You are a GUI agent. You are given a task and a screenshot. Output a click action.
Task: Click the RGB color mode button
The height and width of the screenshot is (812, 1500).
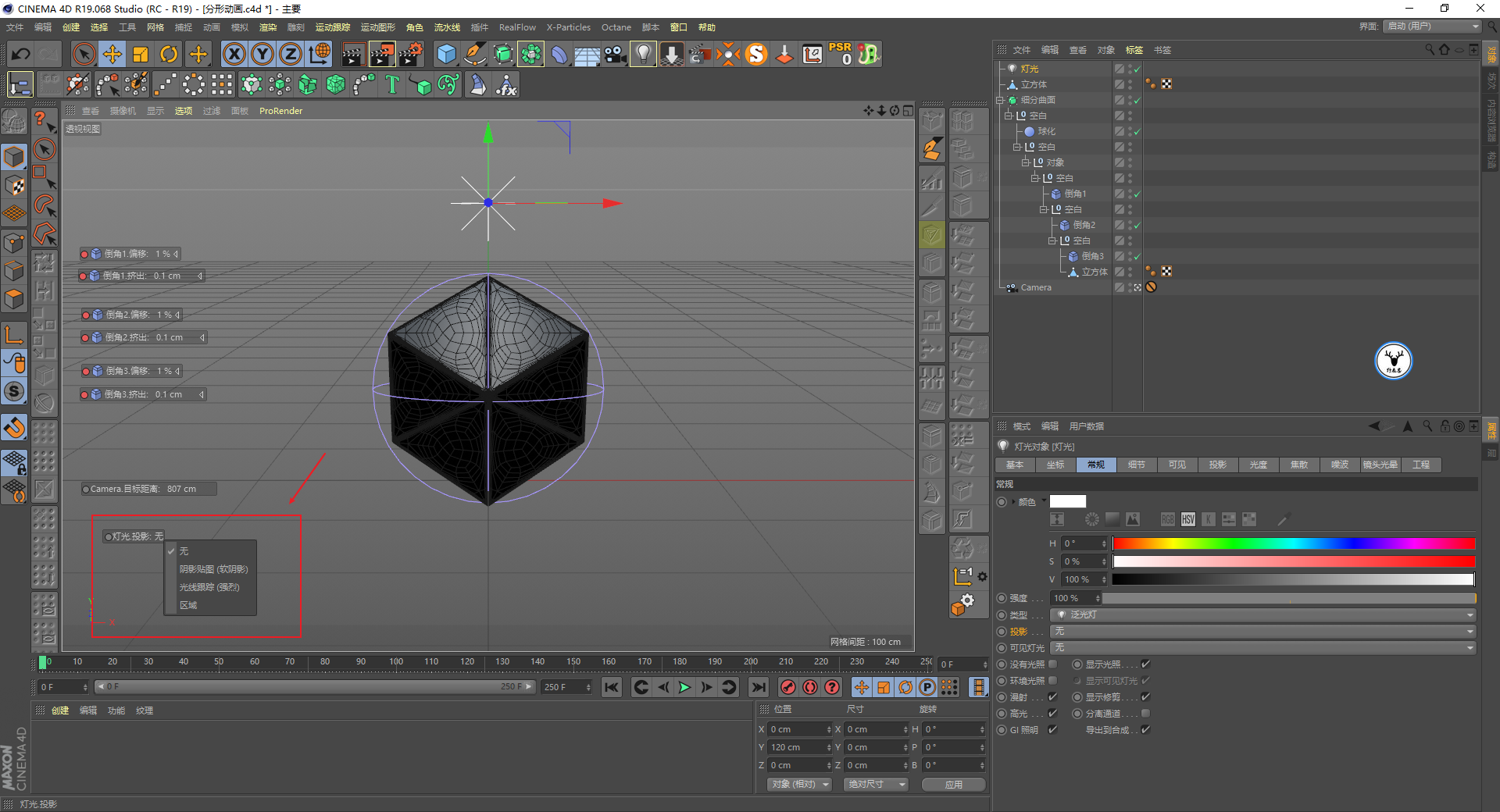pos(1168,519)
